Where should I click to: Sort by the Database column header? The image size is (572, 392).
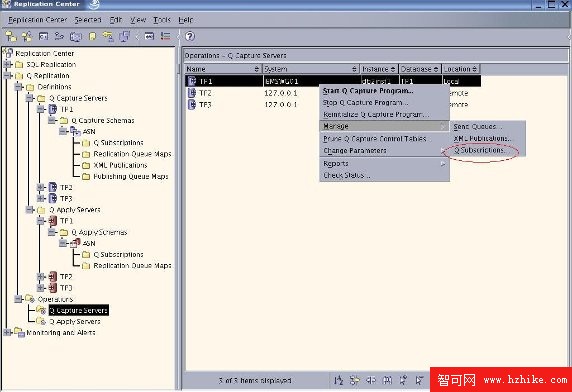420,69
